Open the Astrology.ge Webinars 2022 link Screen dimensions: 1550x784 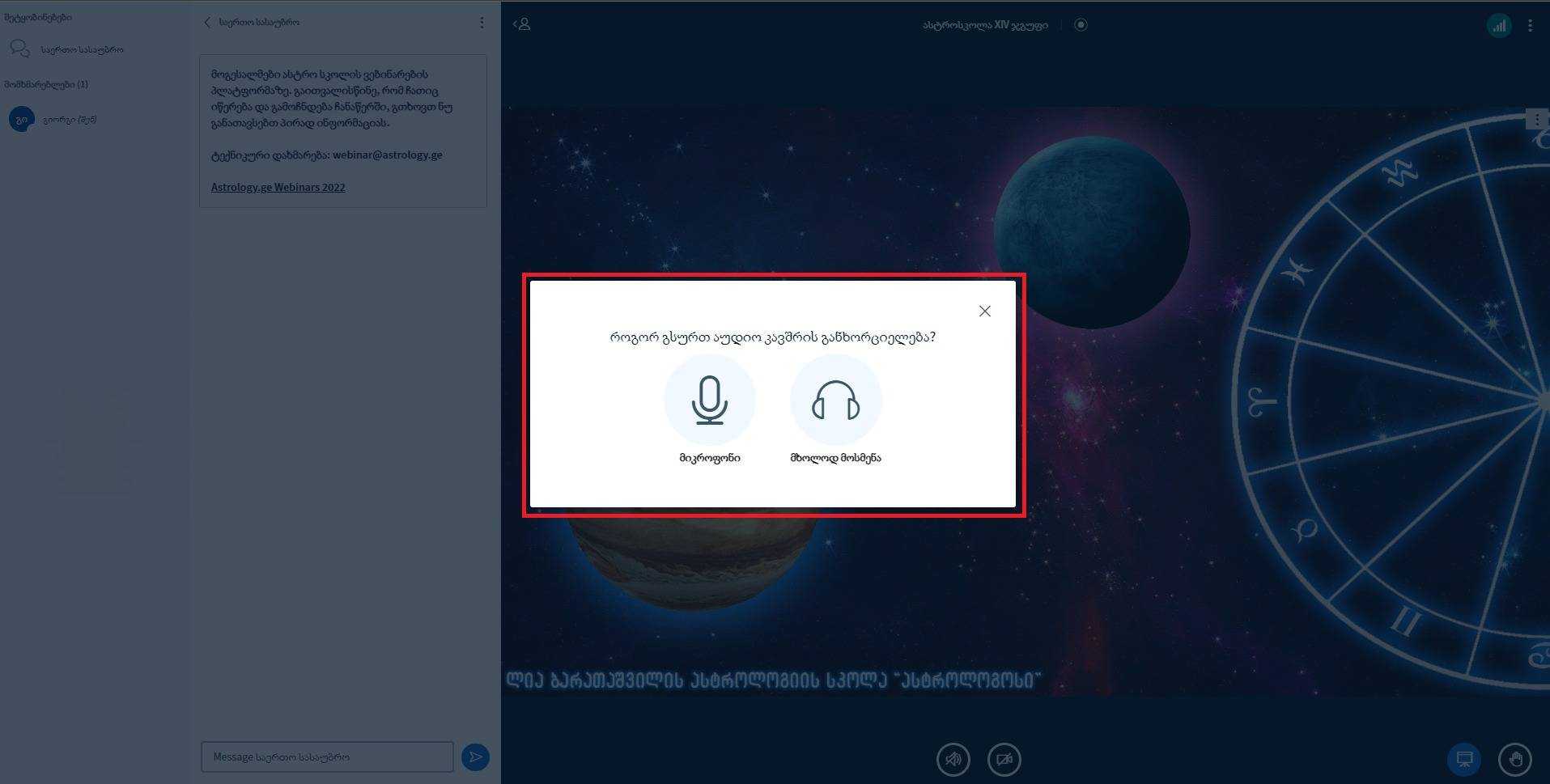(x=278, y=187)
